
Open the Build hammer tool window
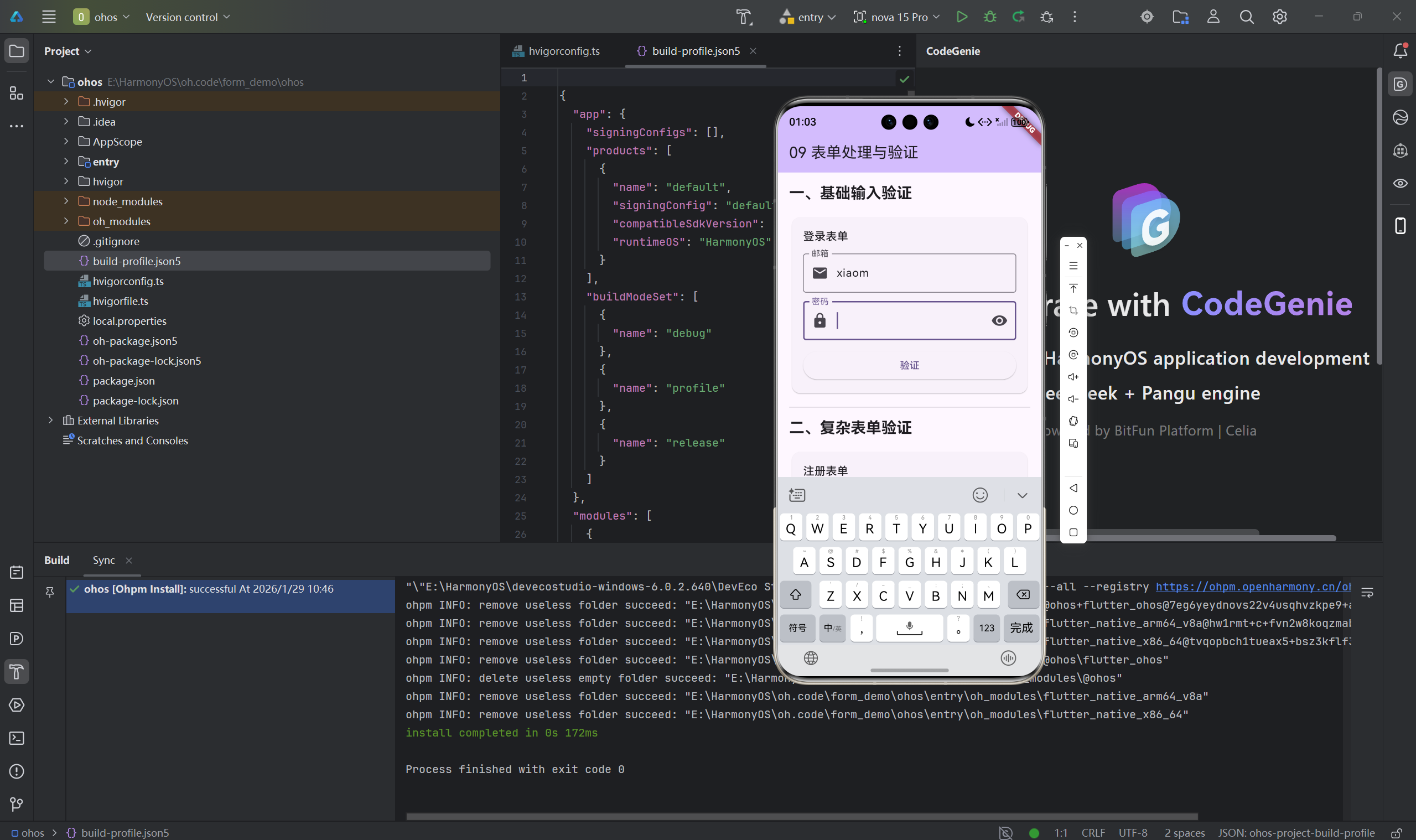click(x=17, y=672)
